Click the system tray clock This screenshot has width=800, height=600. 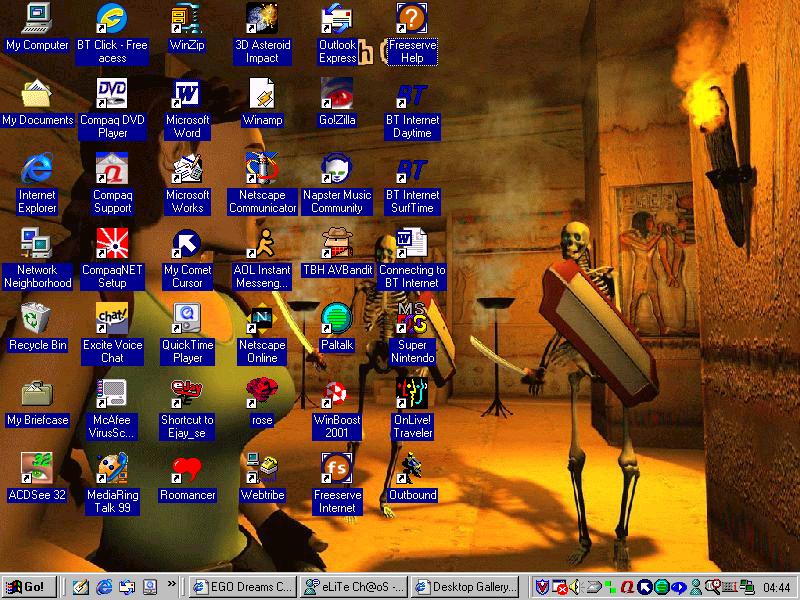tap(776, 587)
